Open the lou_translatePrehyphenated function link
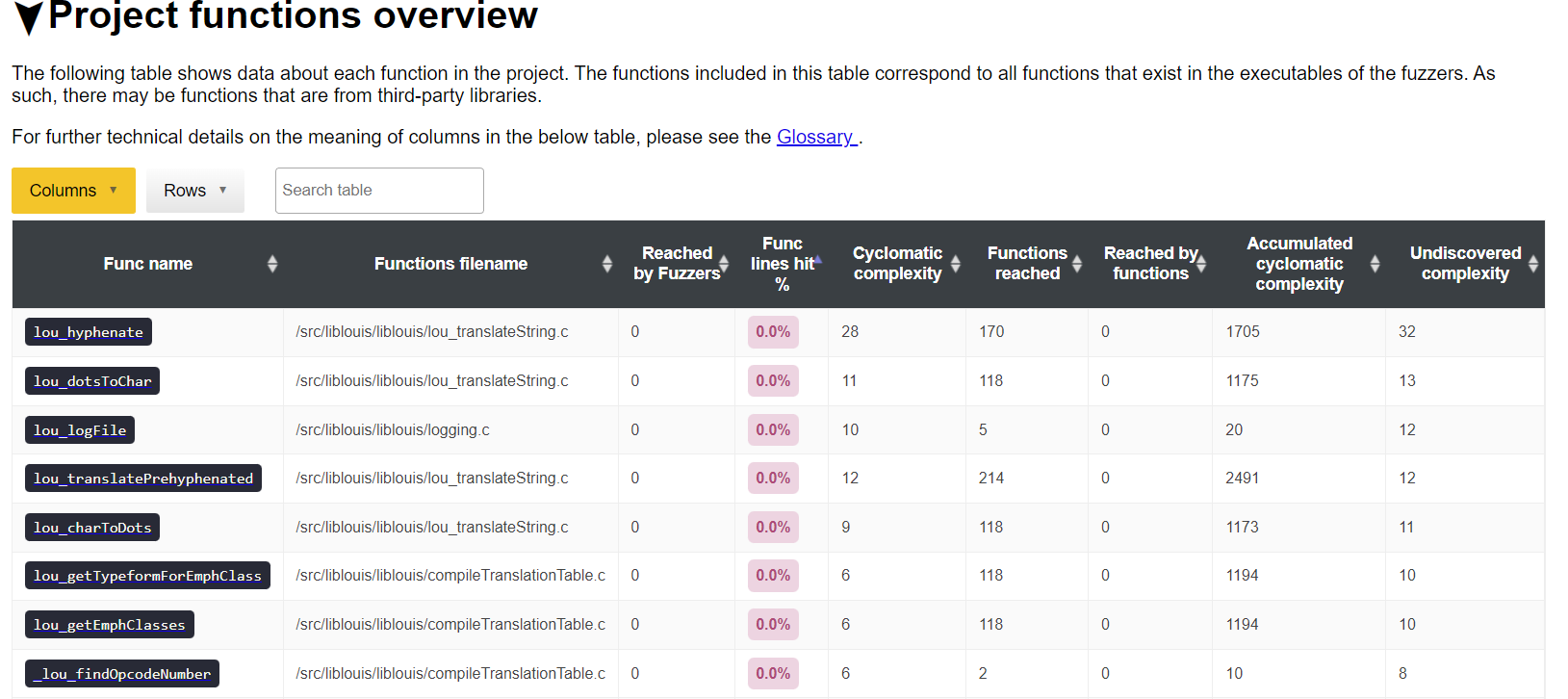This screenshot has height=699, width=1568. pos(143,479)
